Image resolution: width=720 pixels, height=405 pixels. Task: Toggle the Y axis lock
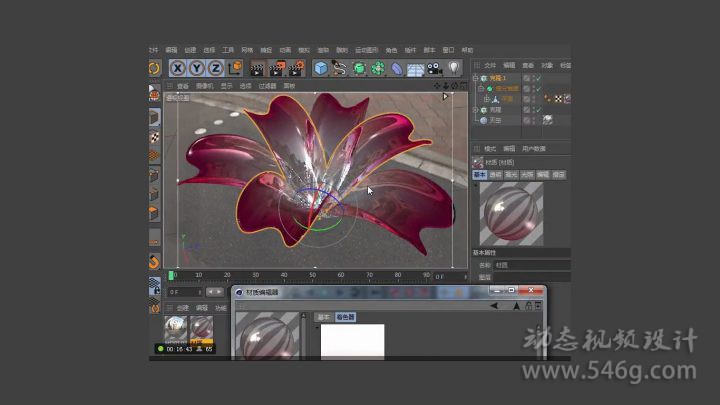tap(197, 68)
